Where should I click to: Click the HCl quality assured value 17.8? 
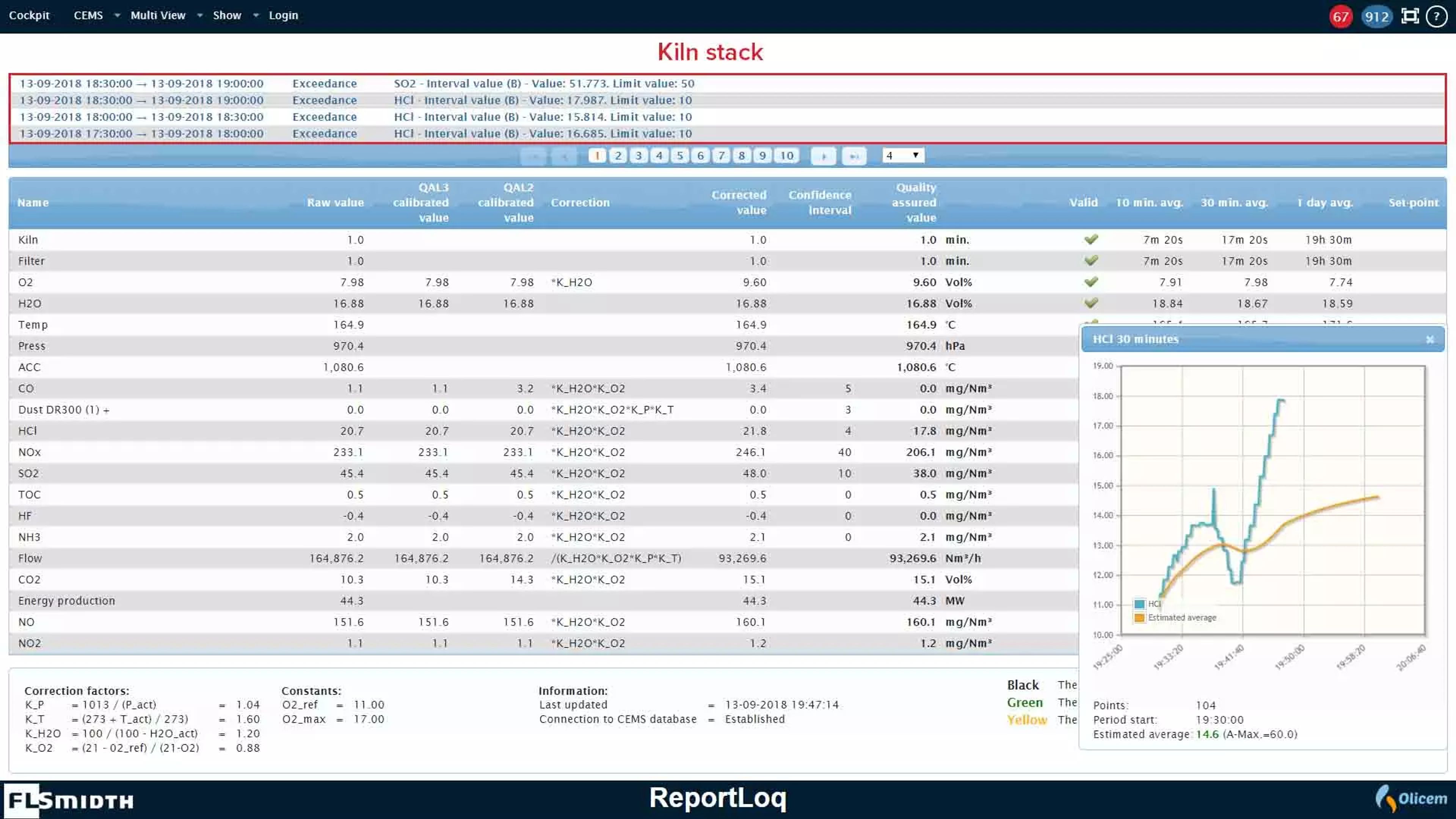(925, 431)
